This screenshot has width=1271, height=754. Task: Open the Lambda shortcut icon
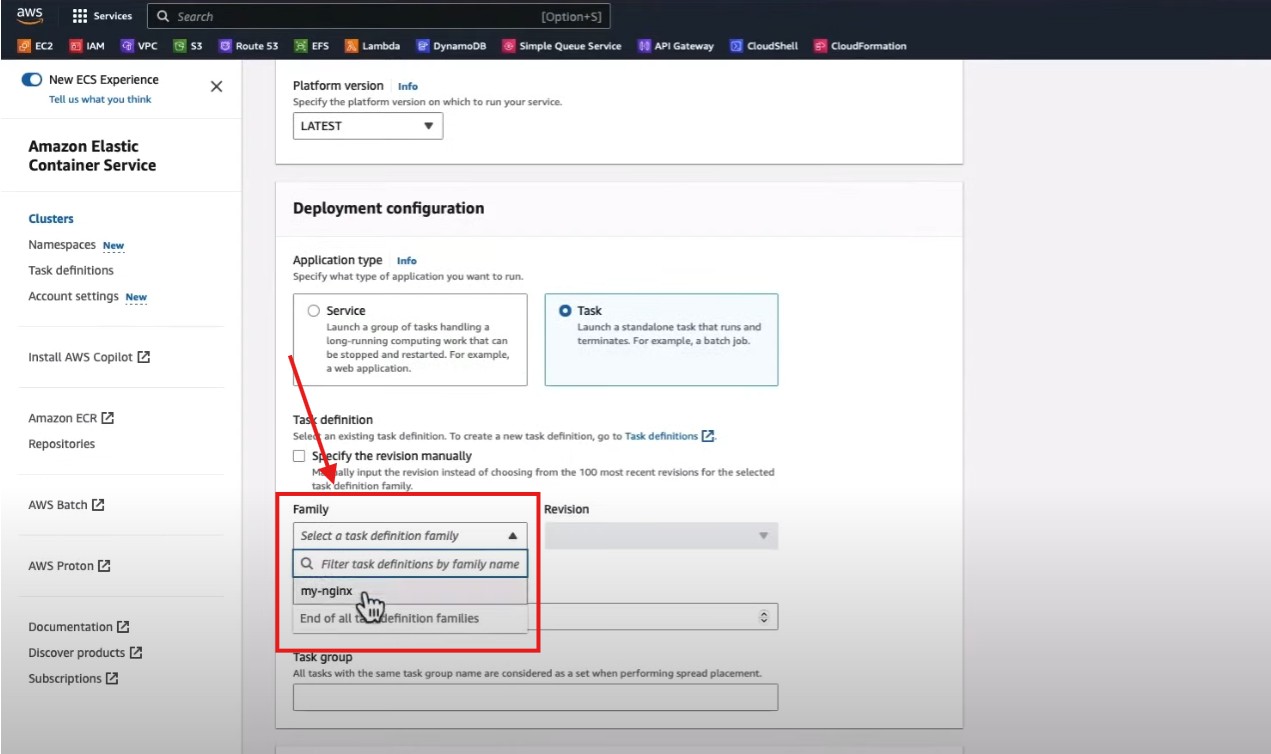click(x=351, y=46)
